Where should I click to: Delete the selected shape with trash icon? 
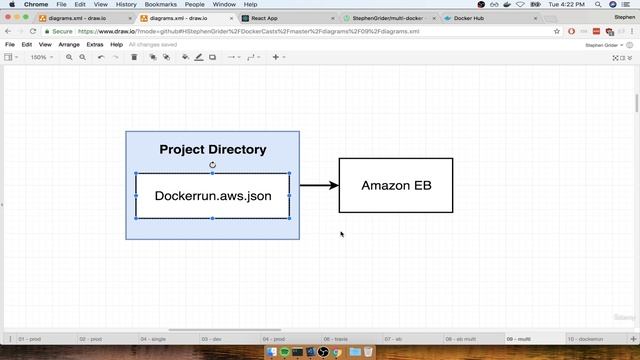[x=134, y=58]
